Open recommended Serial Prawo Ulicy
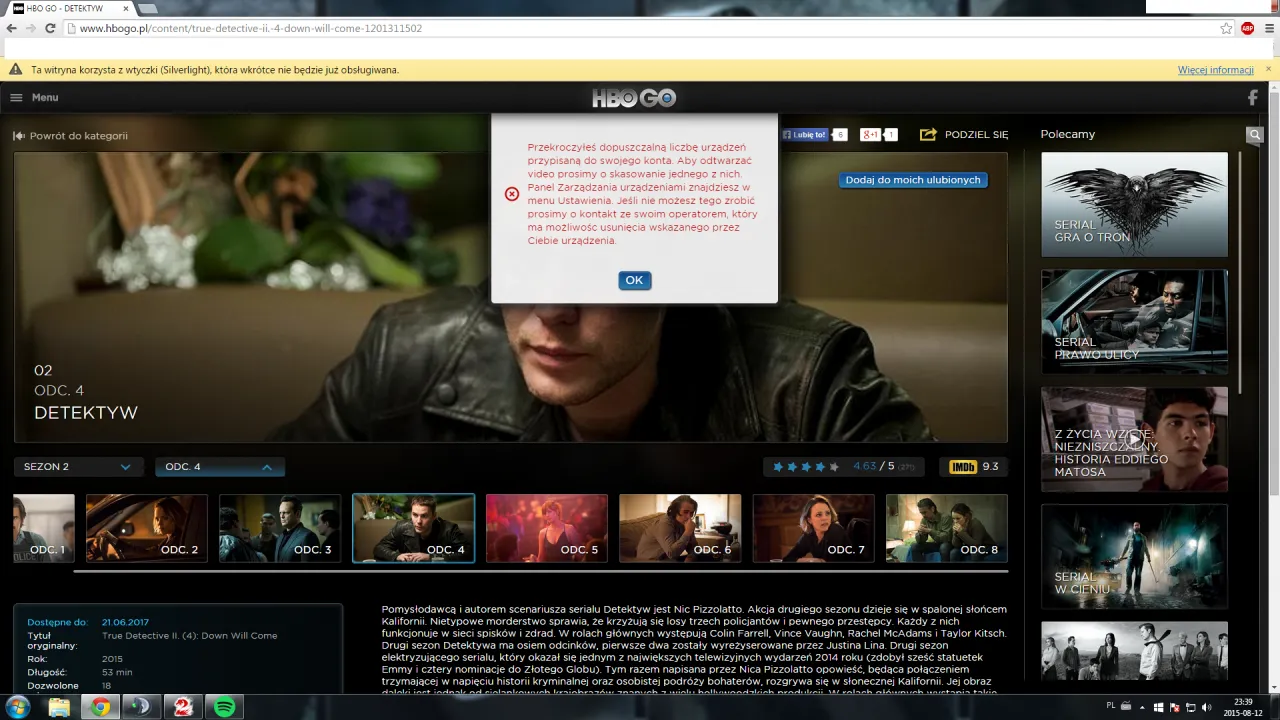The image size is (1280, 720). pyautogui.click(x=1134, y=322)
